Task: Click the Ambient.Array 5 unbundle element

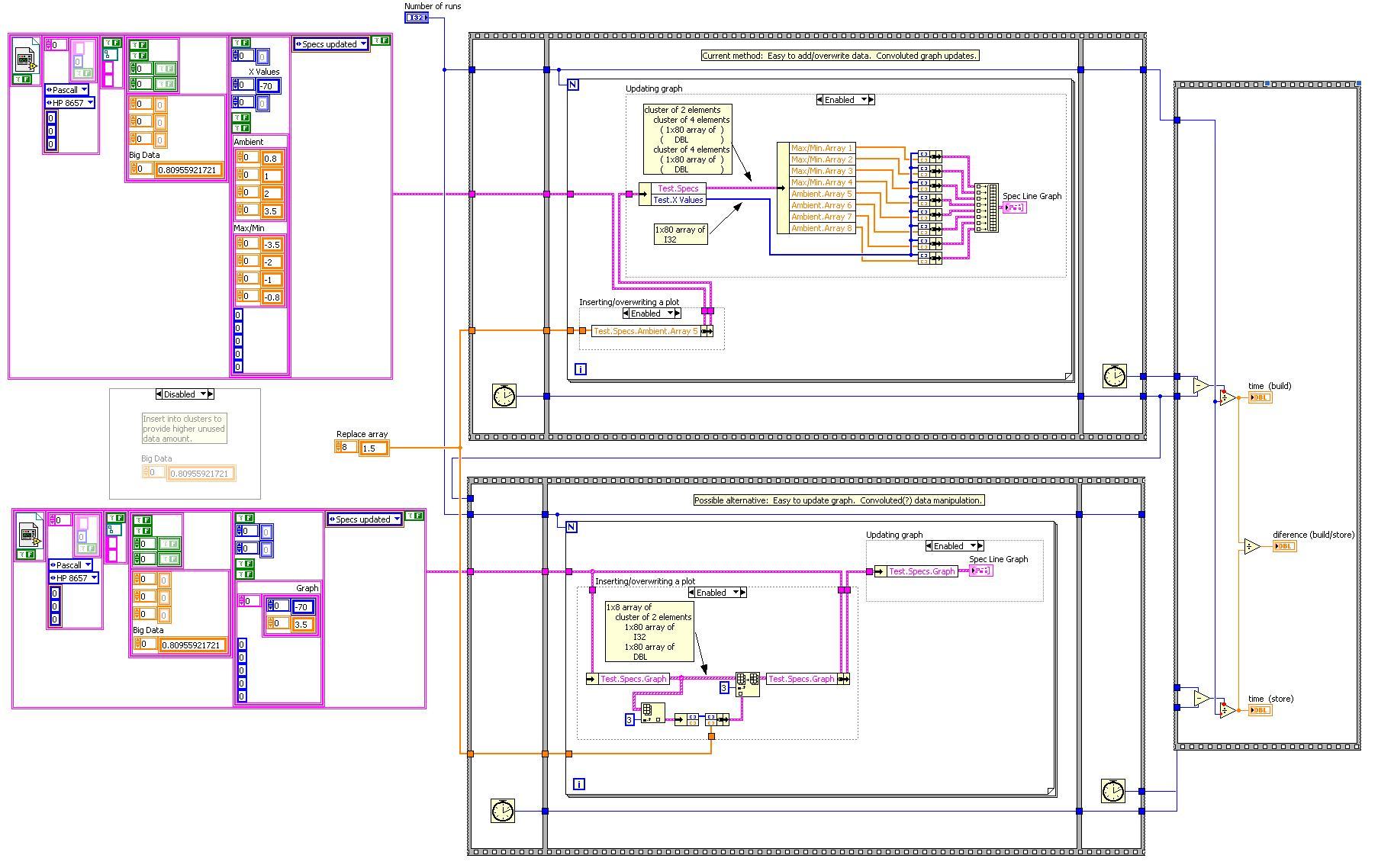Action: (x=822, y=194)
